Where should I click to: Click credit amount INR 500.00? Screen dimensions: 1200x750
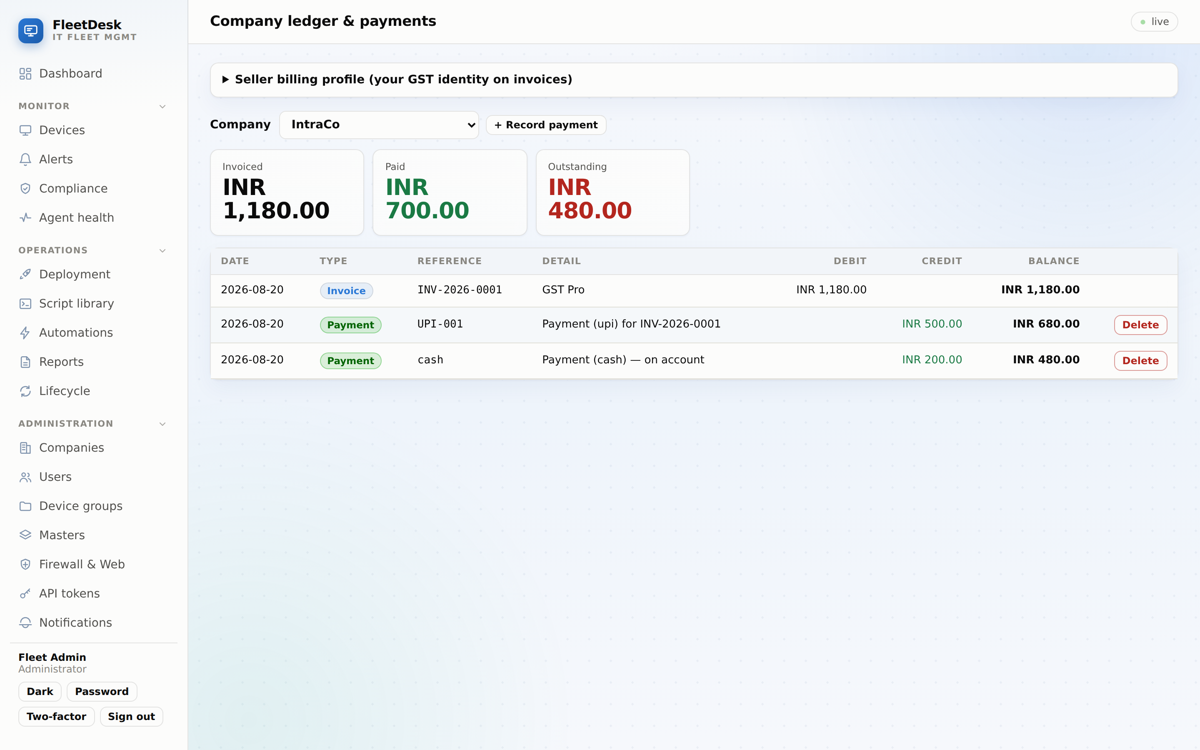(x=932, y=324)
